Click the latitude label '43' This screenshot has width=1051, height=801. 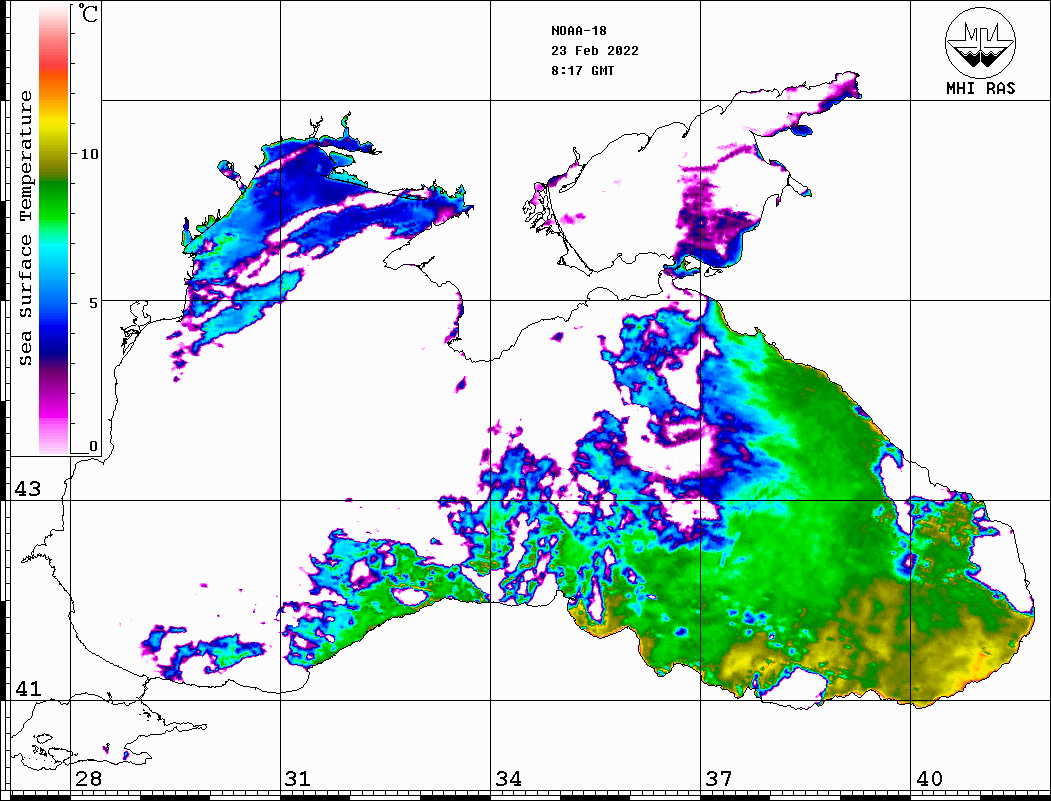coord(27,489)
